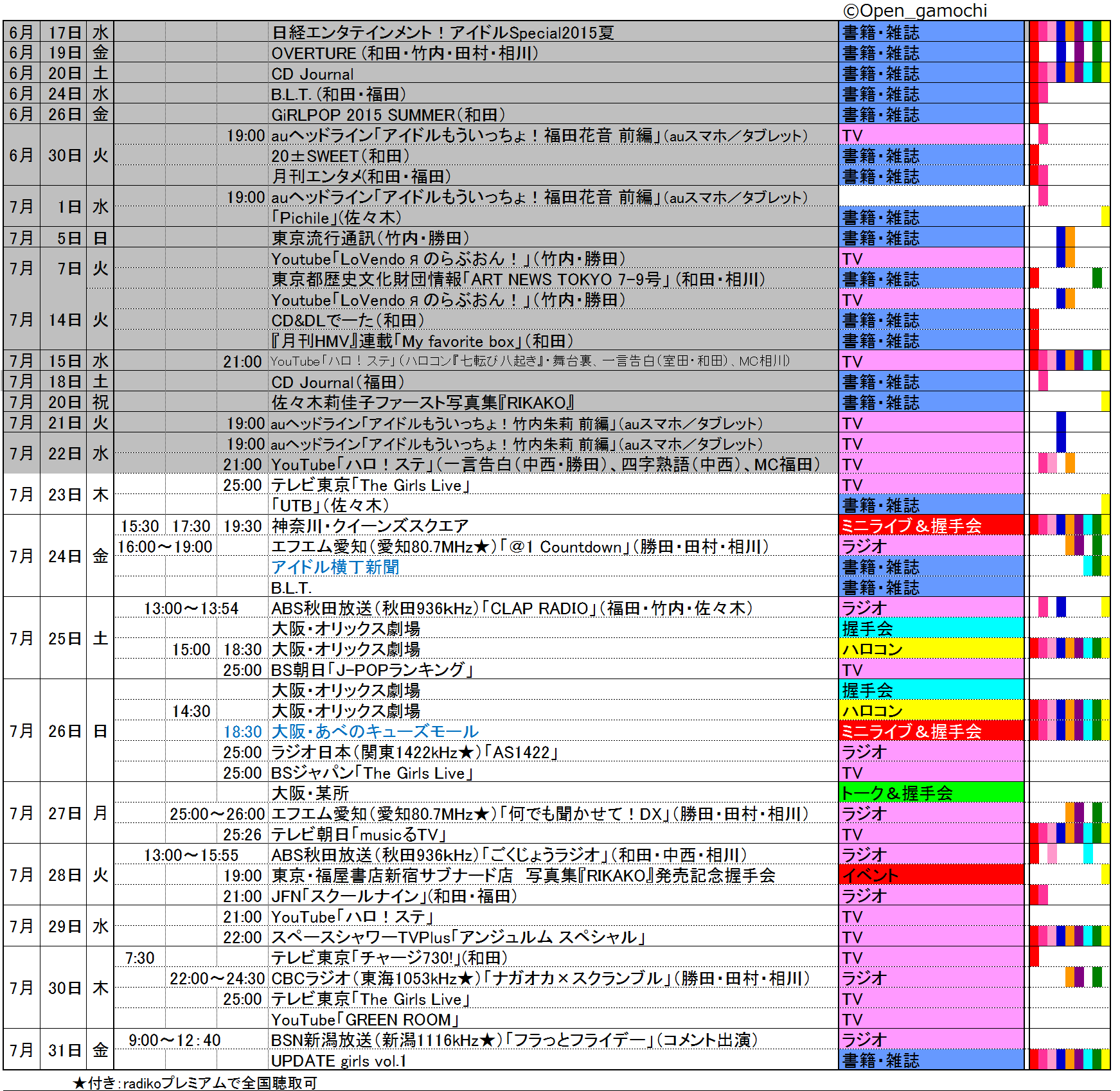Select the cell ラジオ日本「AS1422」
The width and height of the screenshot is (1120, 1091).
click(553, 752)
